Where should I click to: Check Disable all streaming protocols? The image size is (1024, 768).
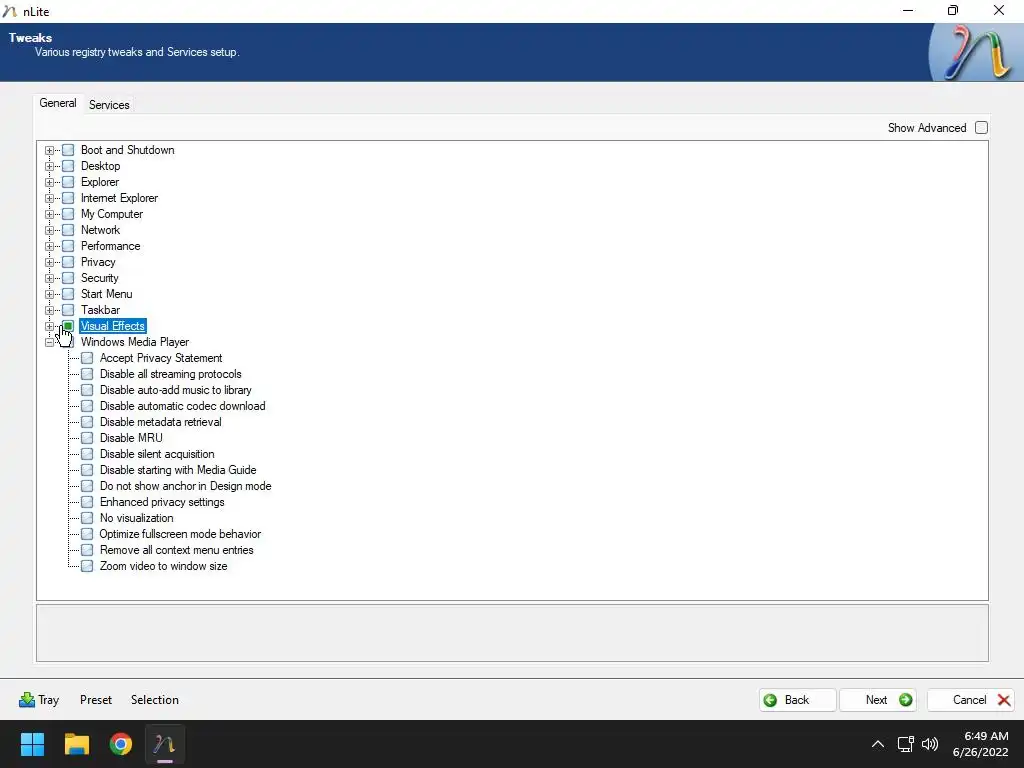(87, 374)
